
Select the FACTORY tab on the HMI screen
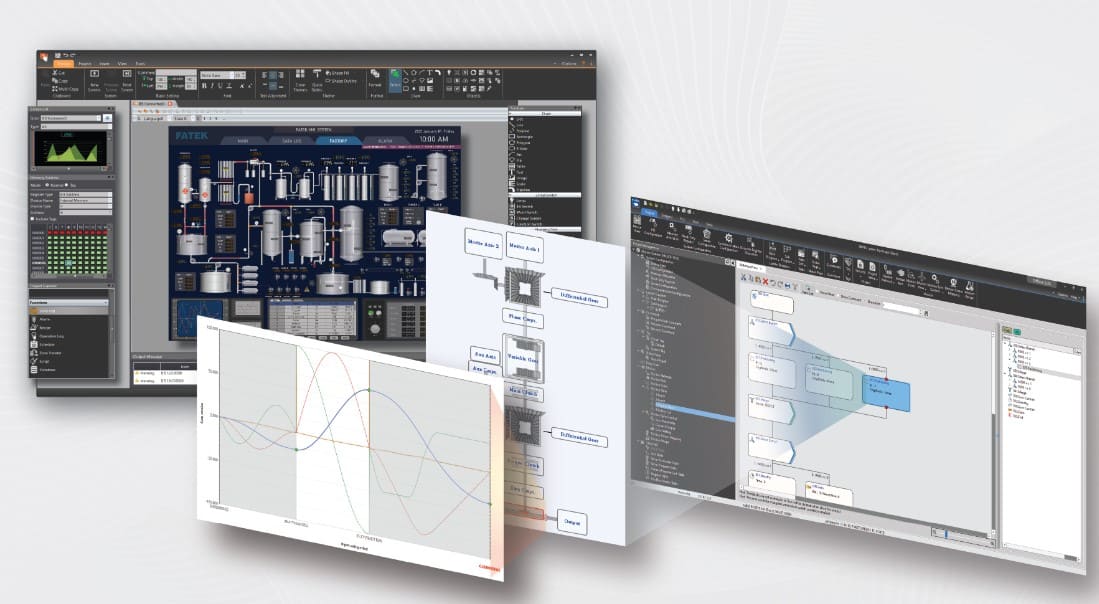[336, 141]
